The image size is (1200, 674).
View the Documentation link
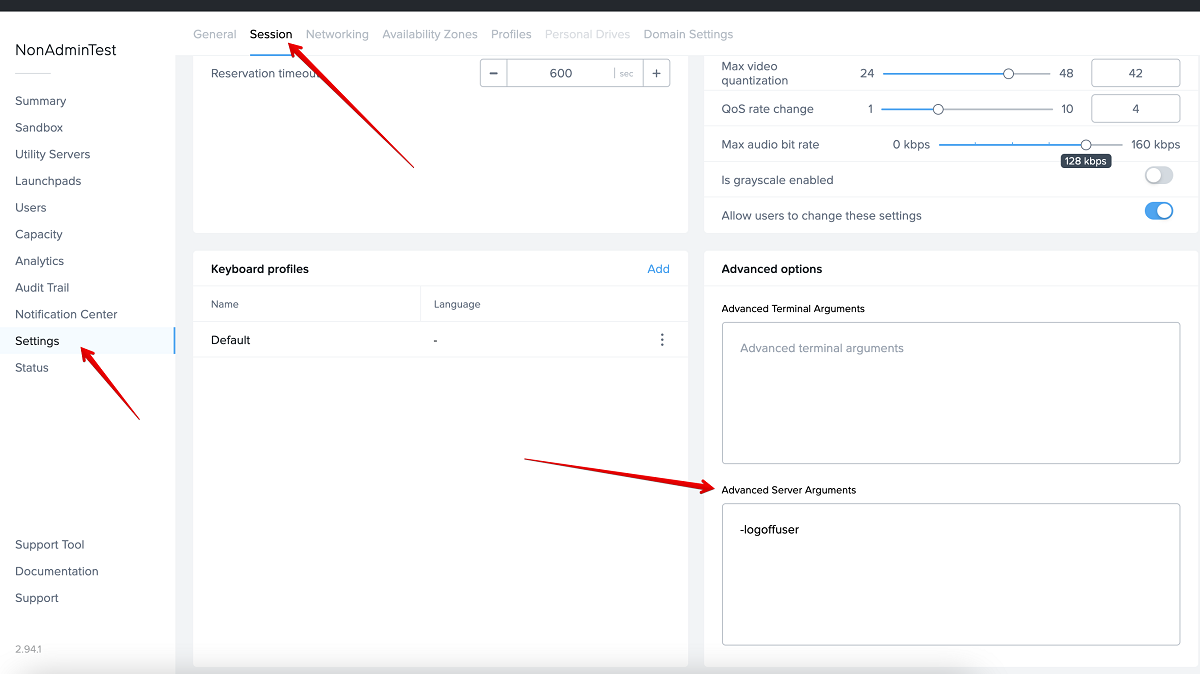(x=57, y=571)
